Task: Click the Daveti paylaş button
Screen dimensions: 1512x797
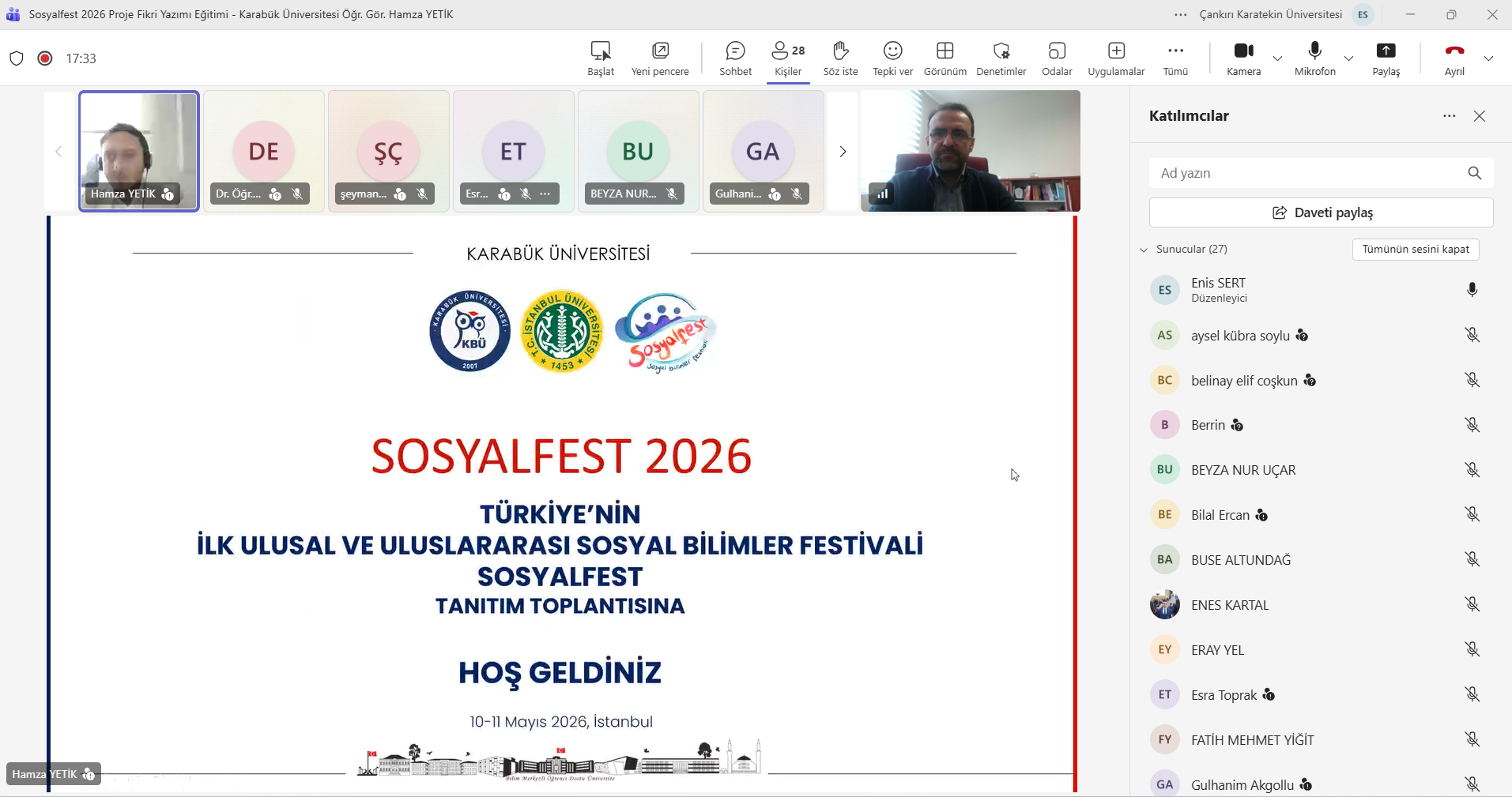Action: click(x=1321, y=213)
